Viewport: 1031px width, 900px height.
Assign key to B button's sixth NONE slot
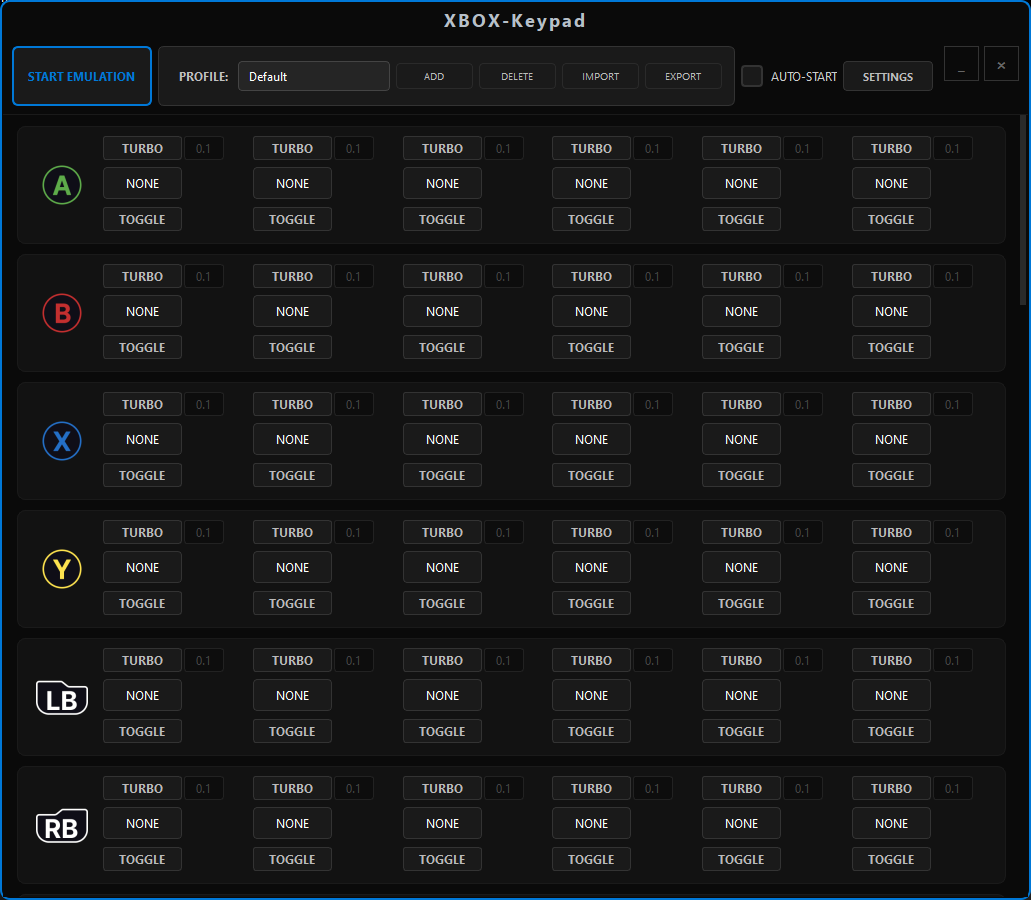click(x=891, y=312)
